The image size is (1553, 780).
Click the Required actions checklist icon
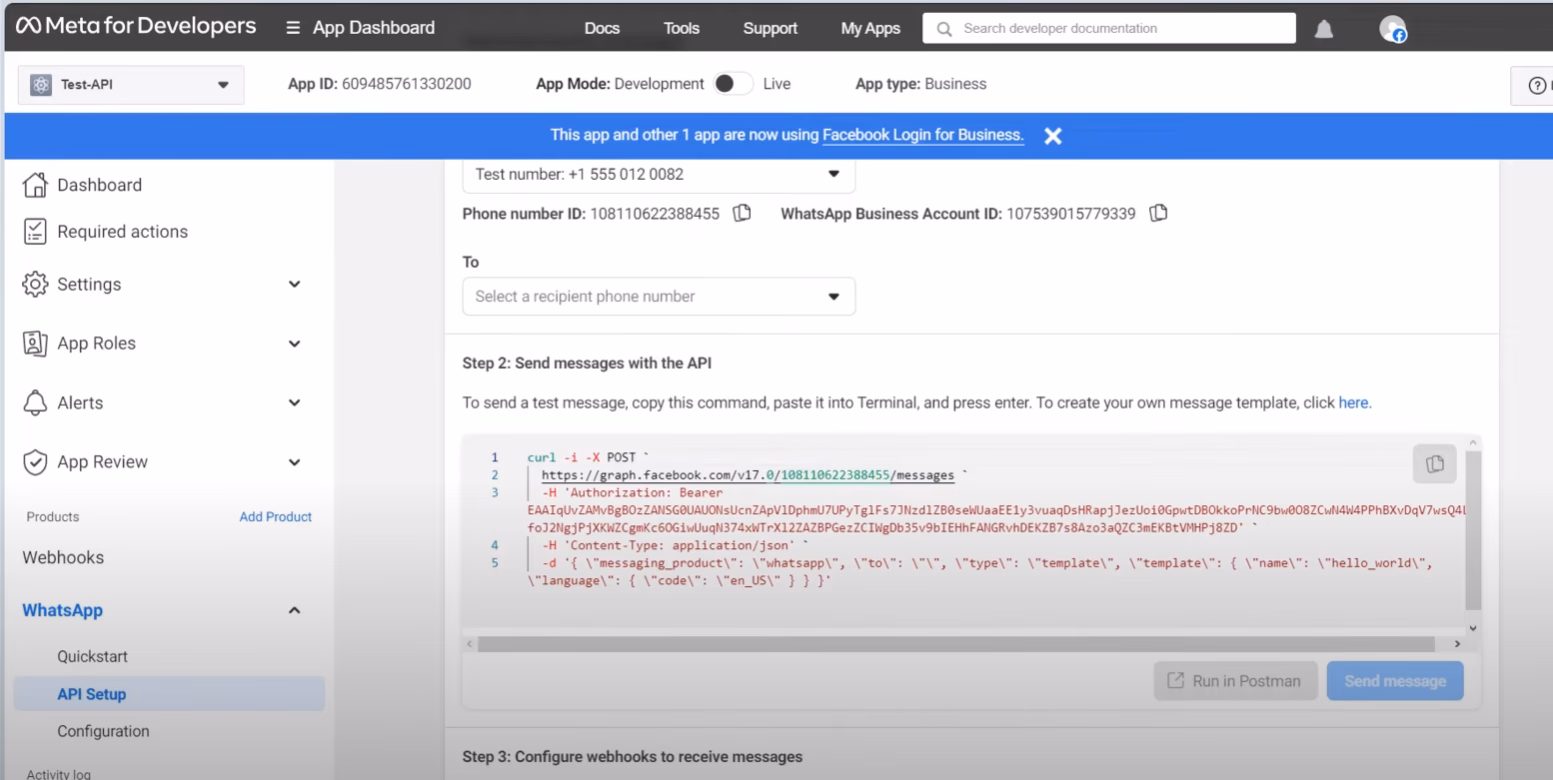click(x=35, y=232)
